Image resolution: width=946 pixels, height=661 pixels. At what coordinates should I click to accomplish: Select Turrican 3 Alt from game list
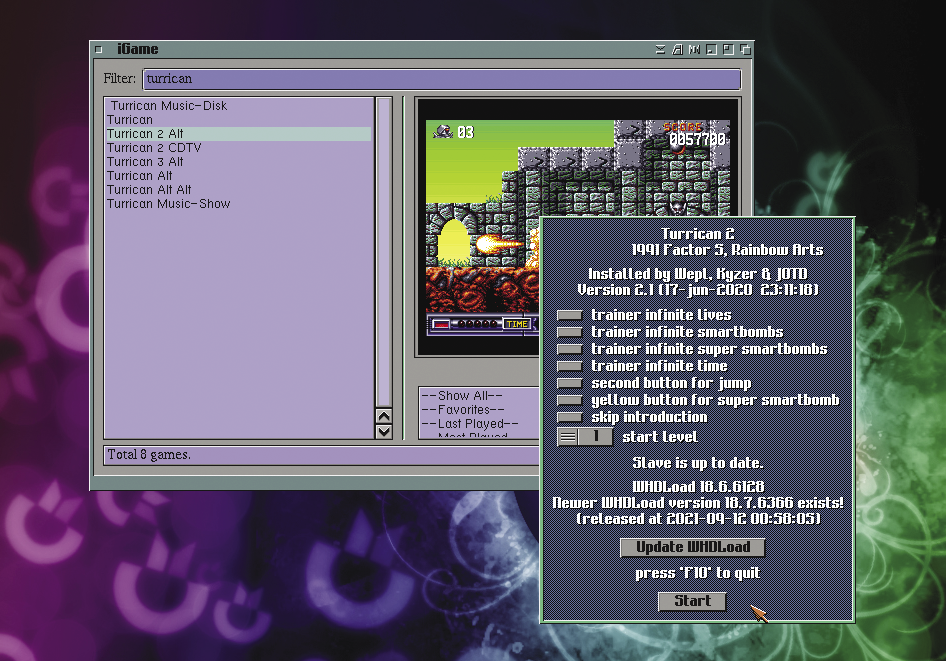145,161
